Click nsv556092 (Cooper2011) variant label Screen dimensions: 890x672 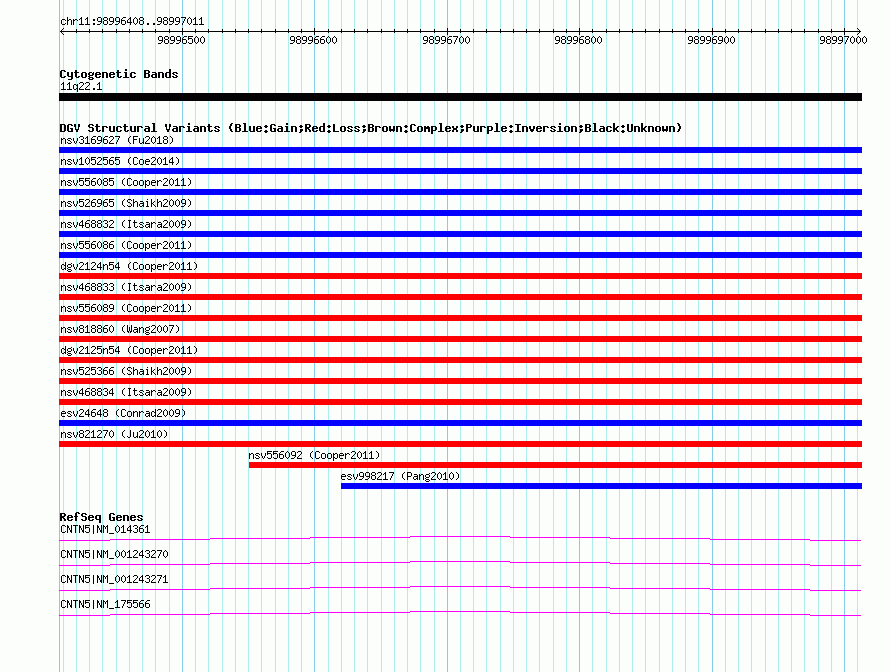tap(314, 455)
